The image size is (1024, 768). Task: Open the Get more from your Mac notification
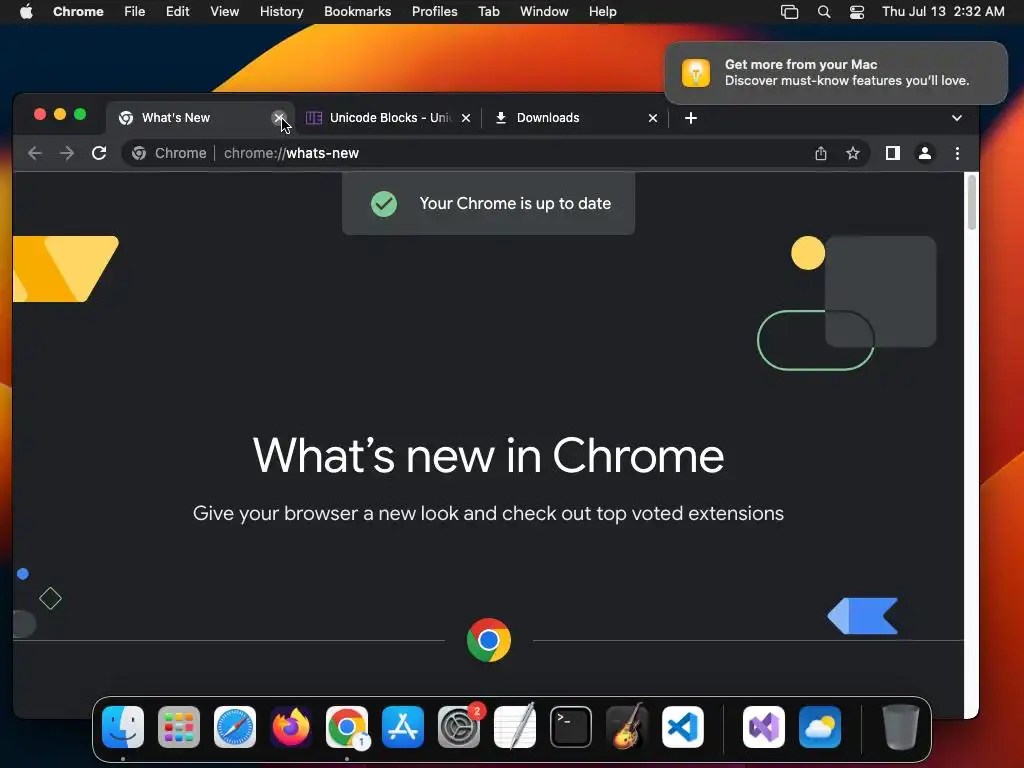[x=836, y=72]
